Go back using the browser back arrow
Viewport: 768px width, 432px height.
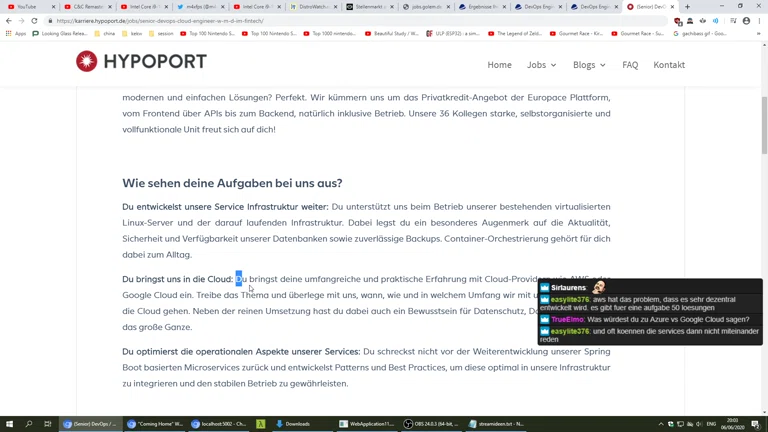click(x=9, y=21)
